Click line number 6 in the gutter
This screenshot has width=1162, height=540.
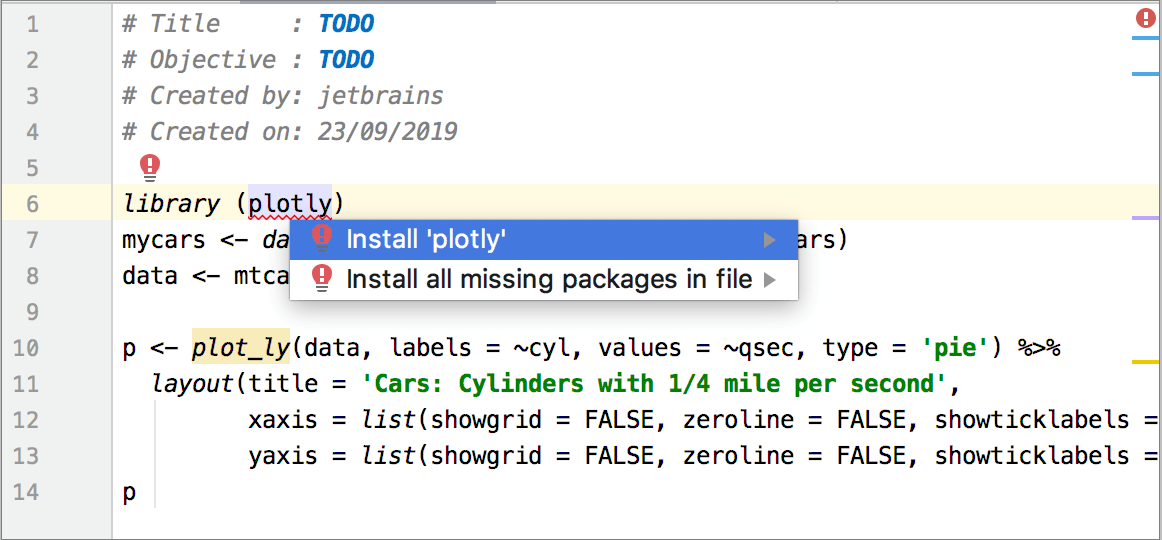click(x=33, y=204)
